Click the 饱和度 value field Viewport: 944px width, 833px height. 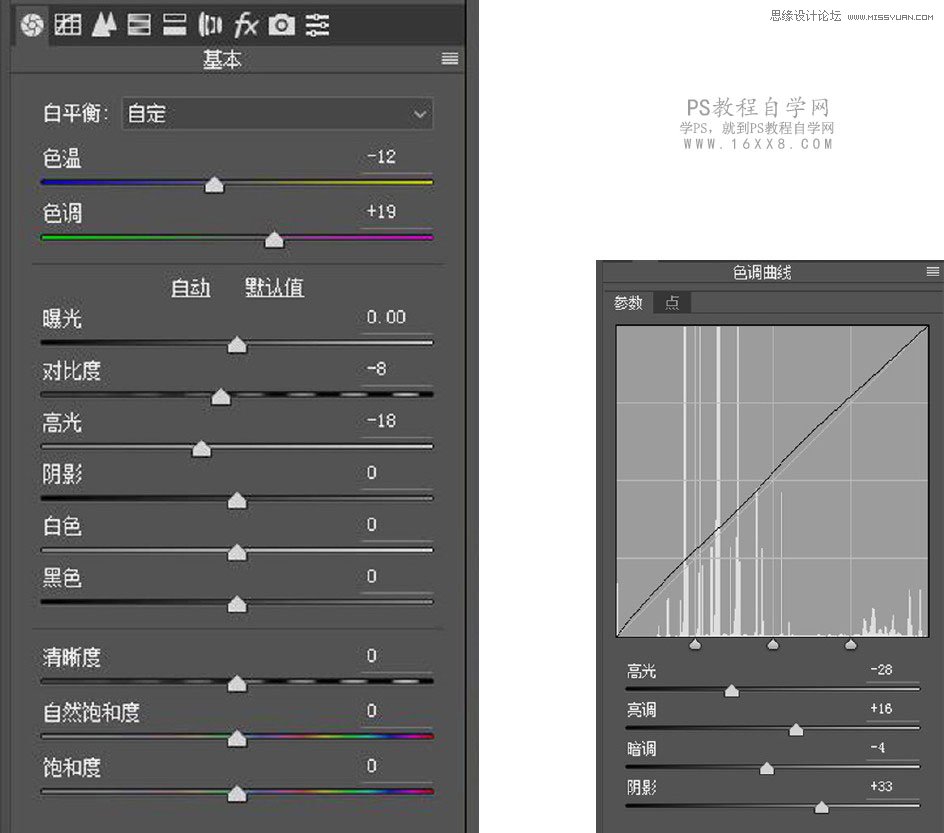[396, 766]
